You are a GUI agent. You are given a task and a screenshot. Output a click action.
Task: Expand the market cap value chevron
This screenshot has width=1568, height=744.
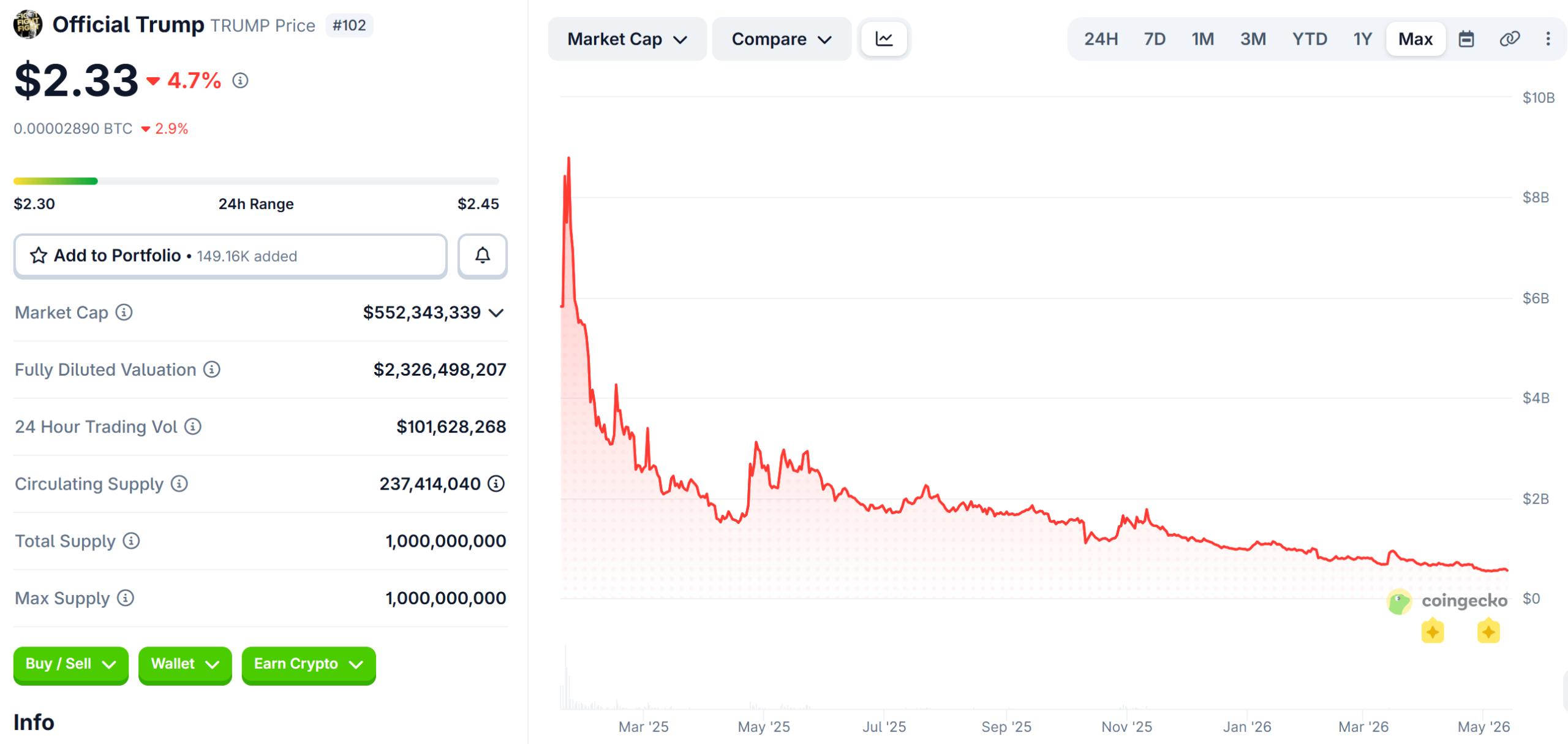[x=497, y=313]
